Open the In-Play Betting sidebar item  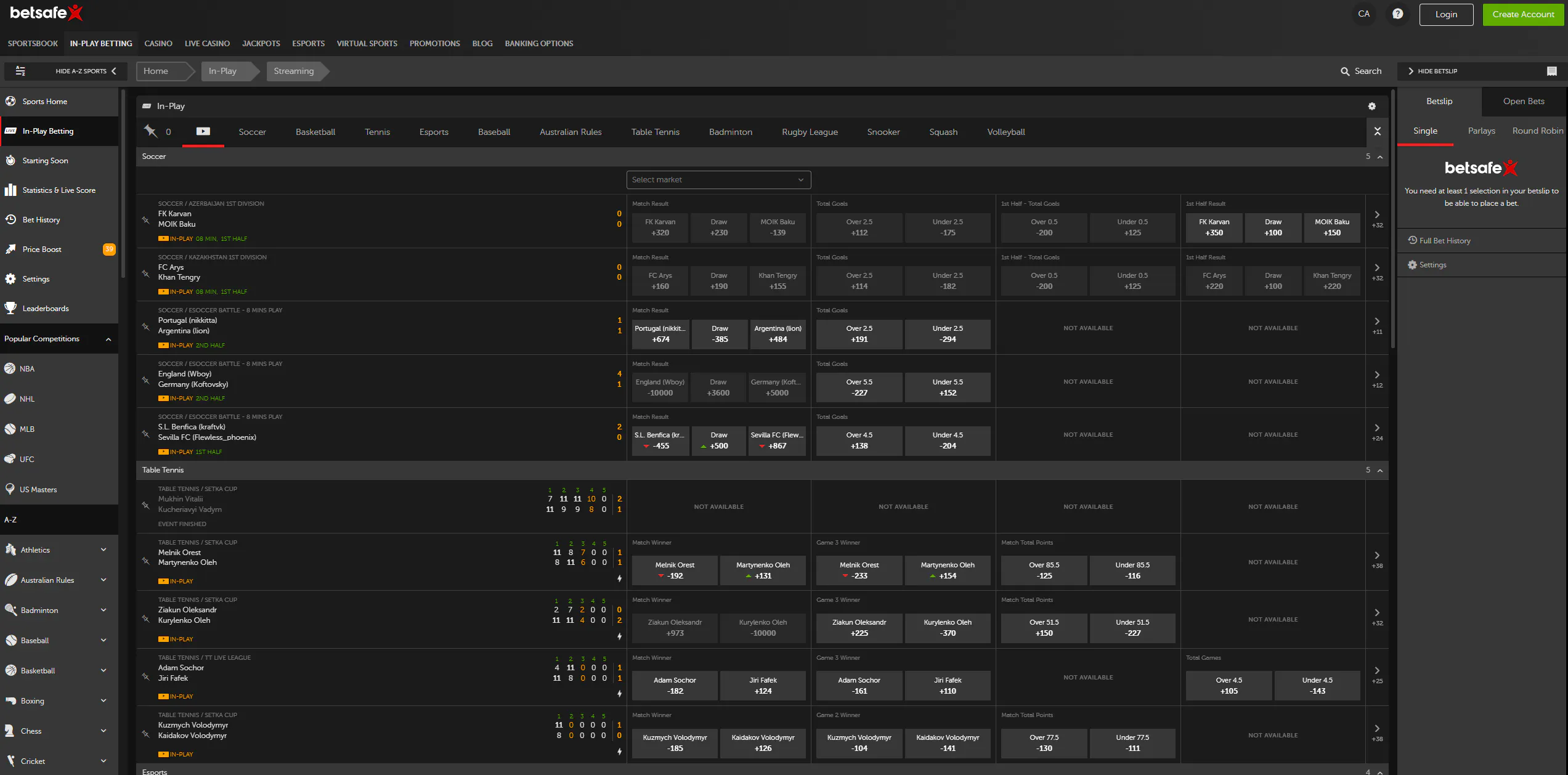pyautogui.click(x=59, y=131)
